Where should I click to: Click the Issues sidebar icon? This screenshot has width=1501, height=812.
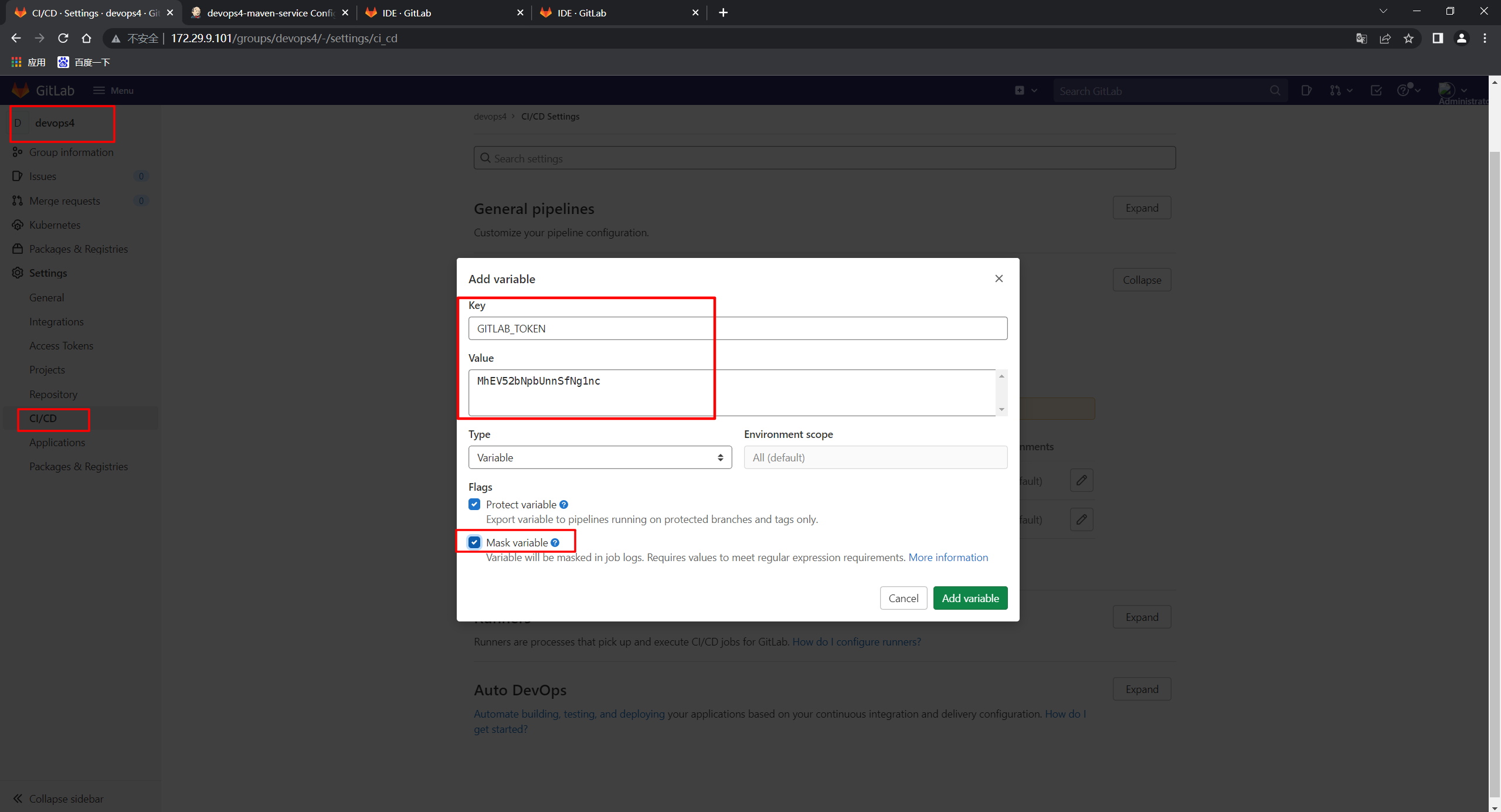tap(18, 176)
